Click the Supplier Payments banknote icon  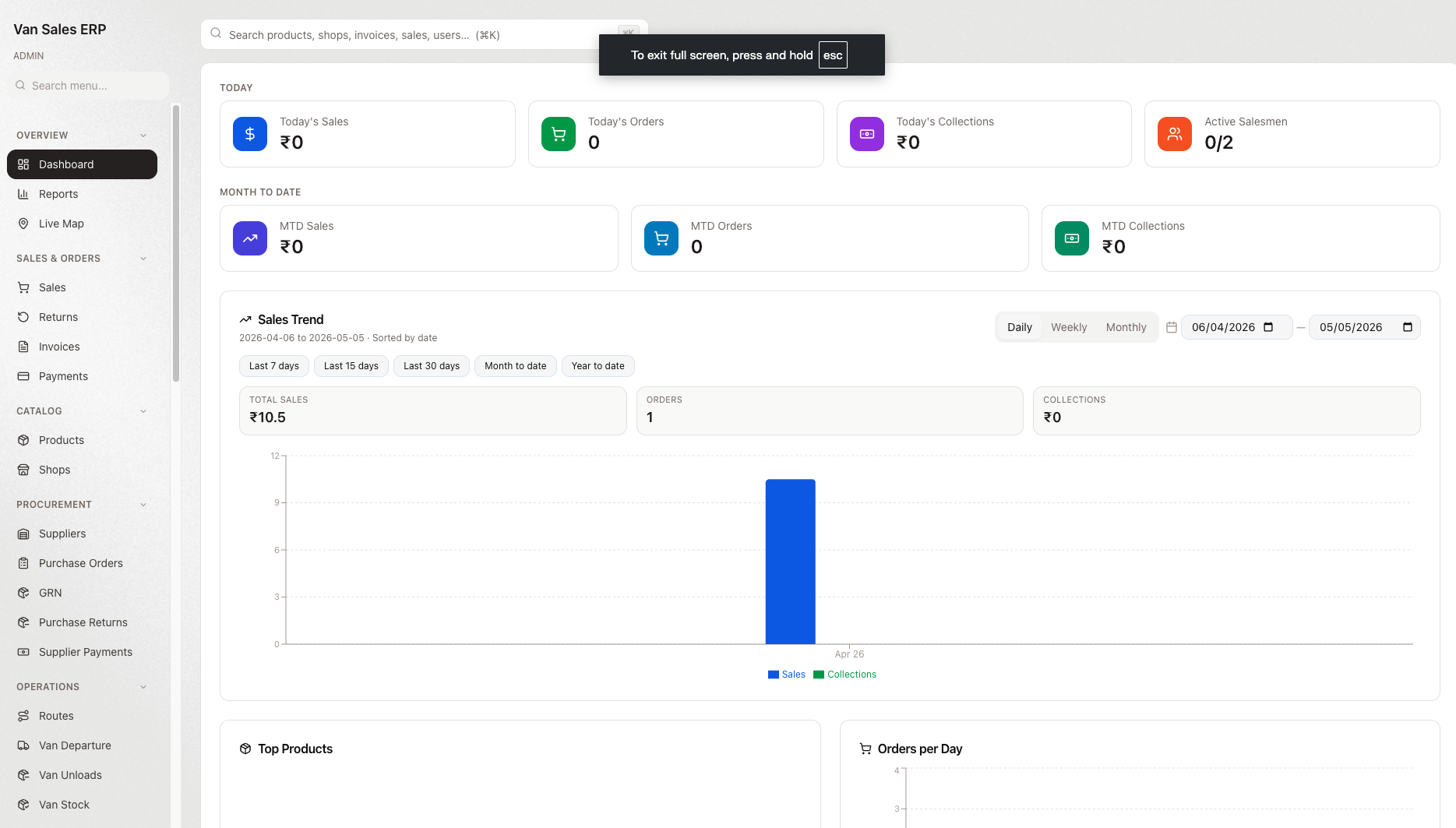23,652
